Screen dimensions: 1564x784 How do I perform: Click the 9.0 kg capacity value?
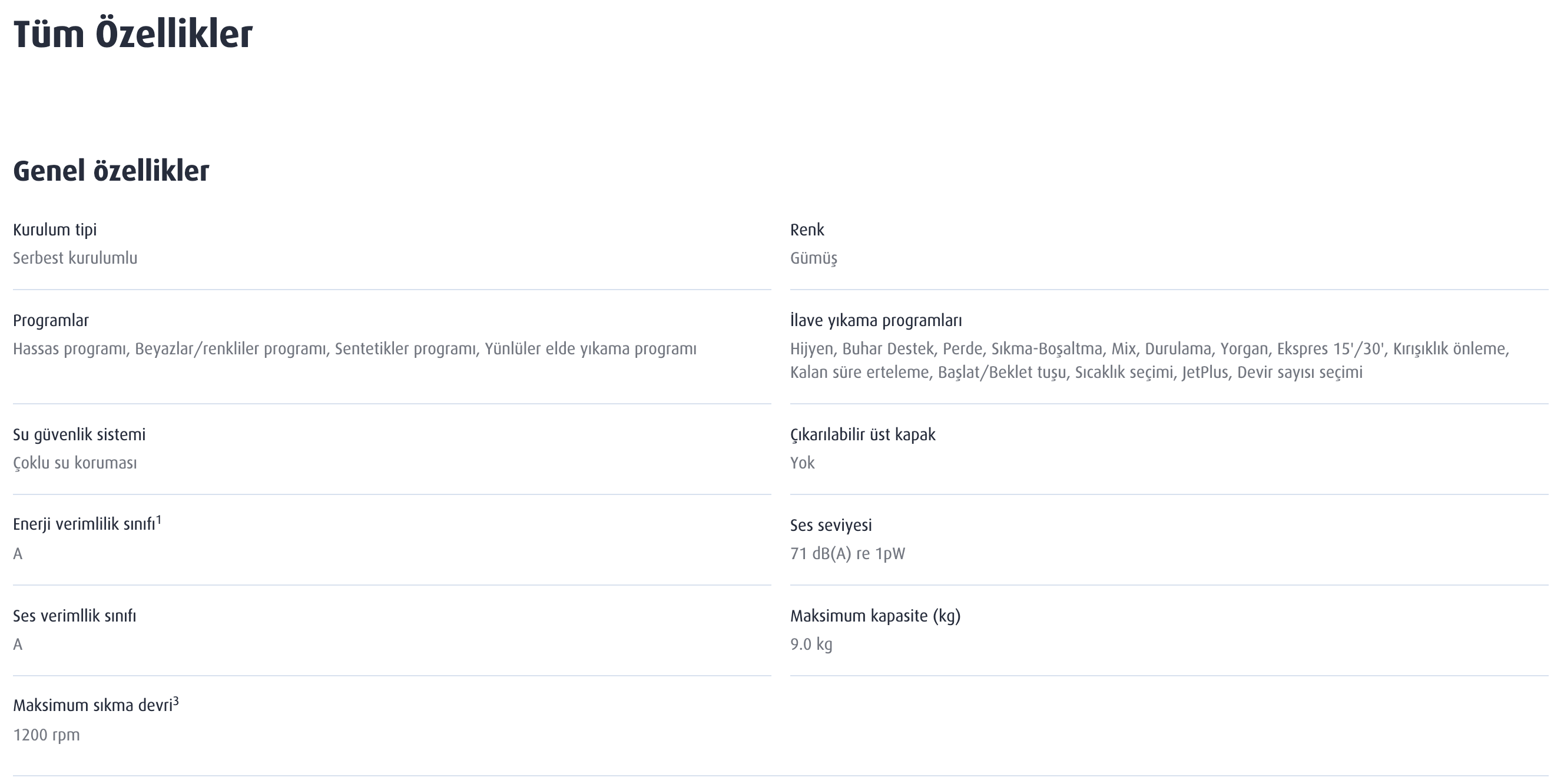[810, 645]
